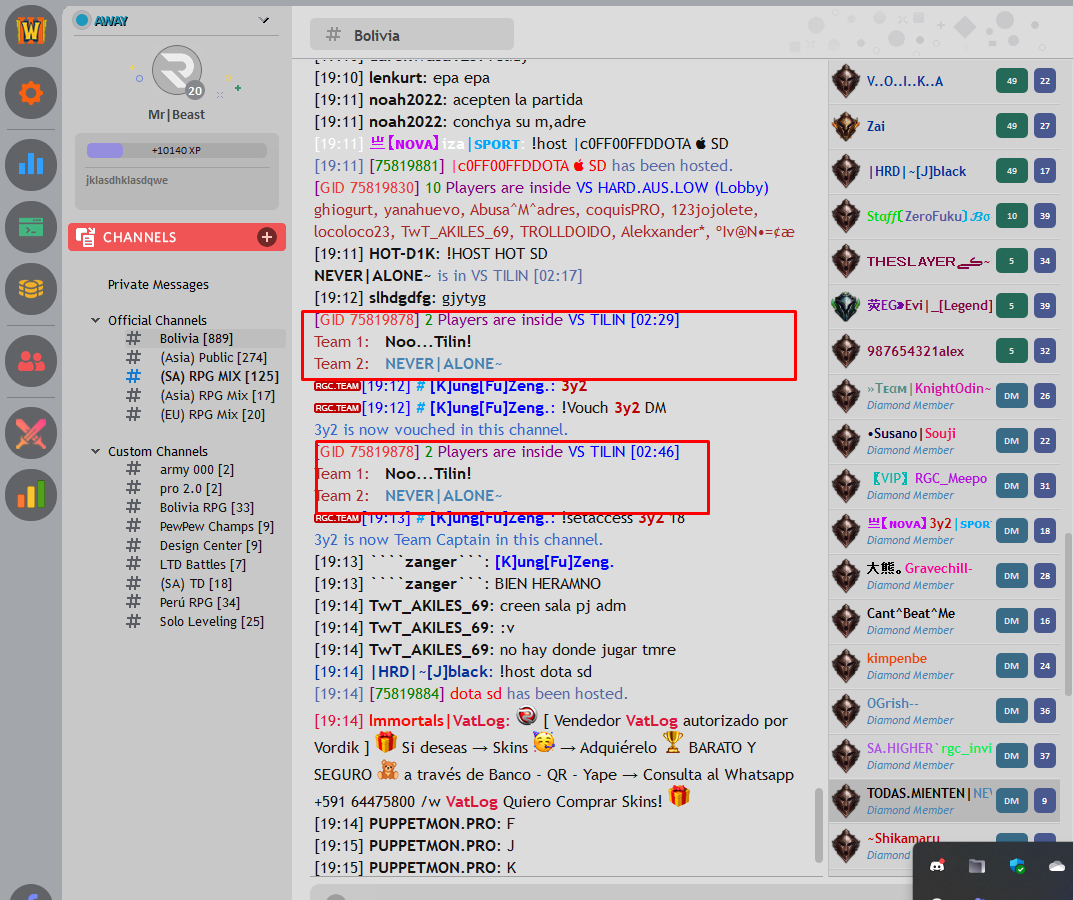Image resolution: width=1073 pixels, height=900 pixels.
Task: Open the (Asia) RPG Mix [17] channel
Action: point(217,396)
